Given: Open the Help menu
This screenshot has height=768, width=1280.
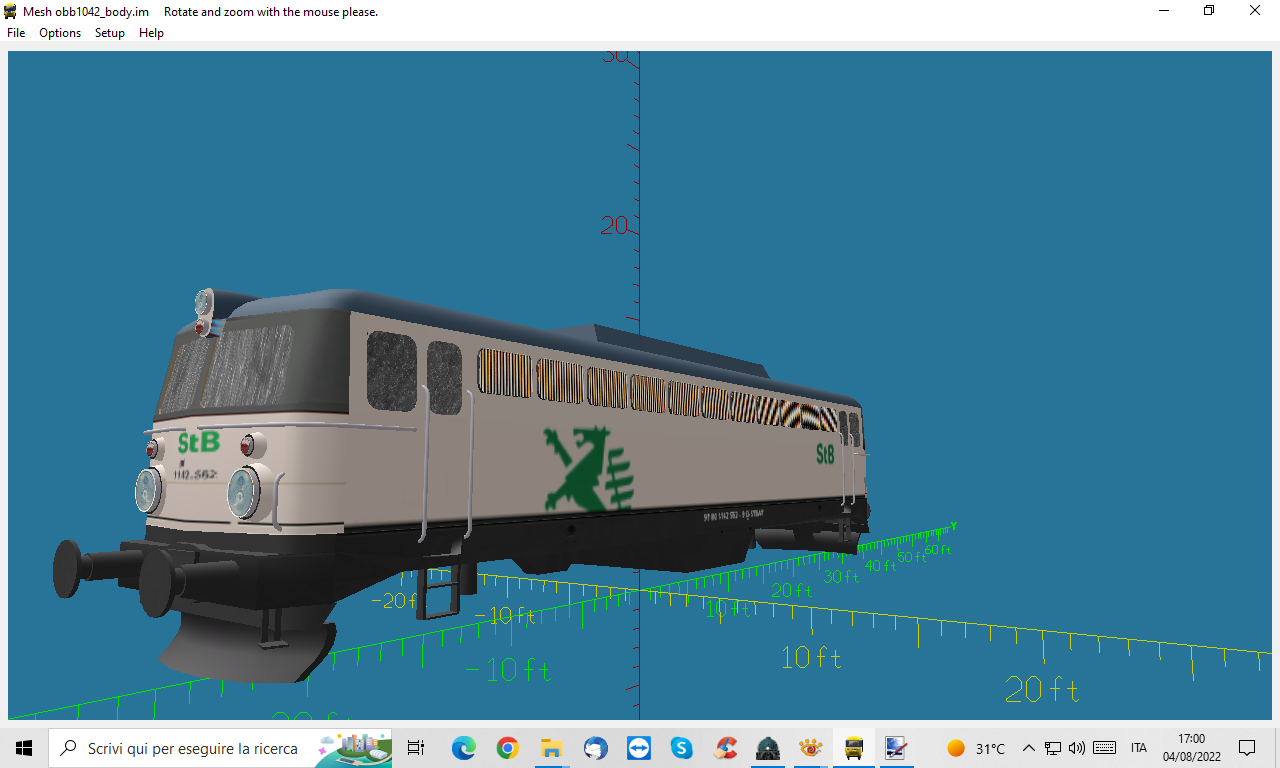Looking at the screenshot, I should click(x=151, y=33).
